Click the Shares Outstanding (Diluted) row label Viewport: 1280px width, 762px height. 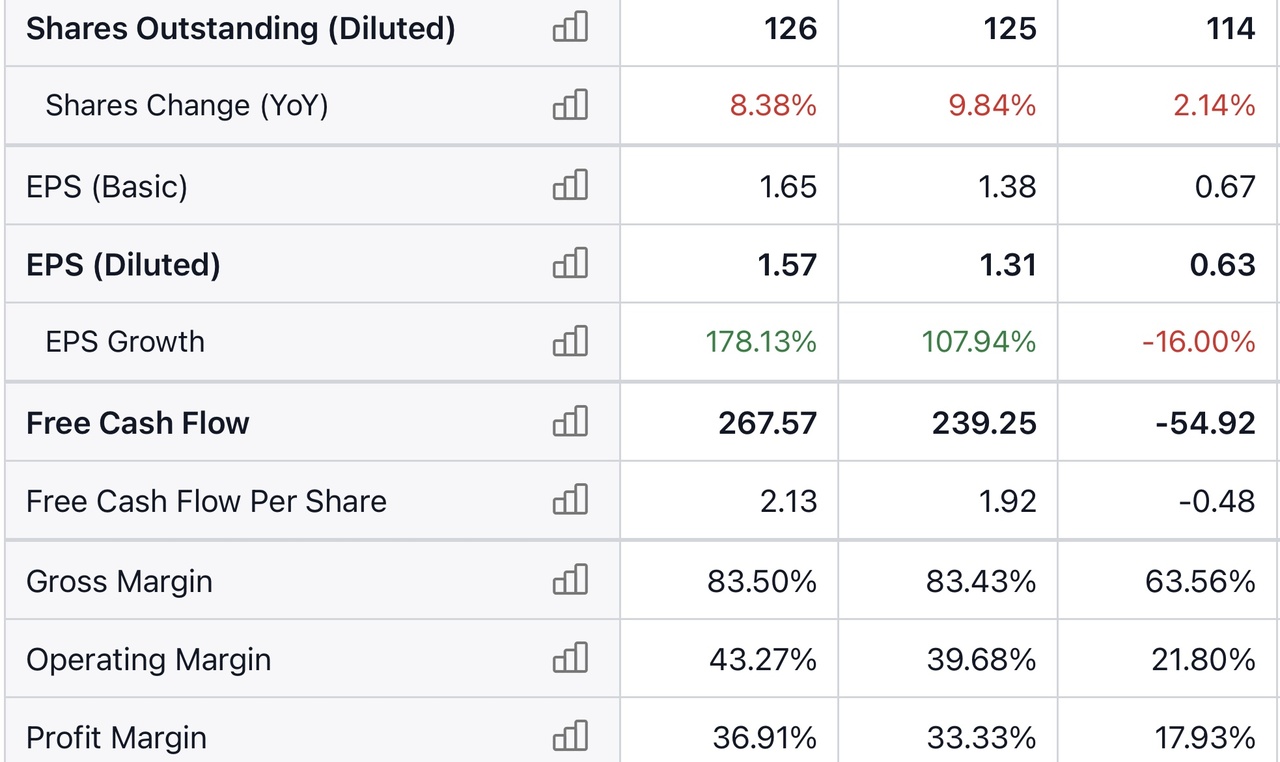241,28
